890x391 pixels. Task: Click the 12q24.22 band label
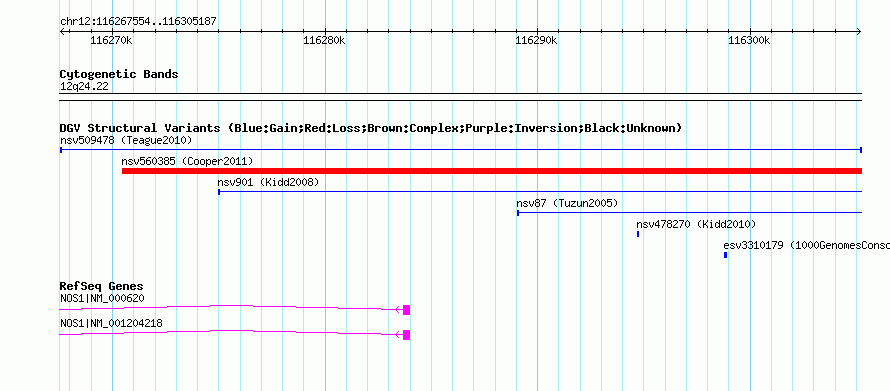84,87
